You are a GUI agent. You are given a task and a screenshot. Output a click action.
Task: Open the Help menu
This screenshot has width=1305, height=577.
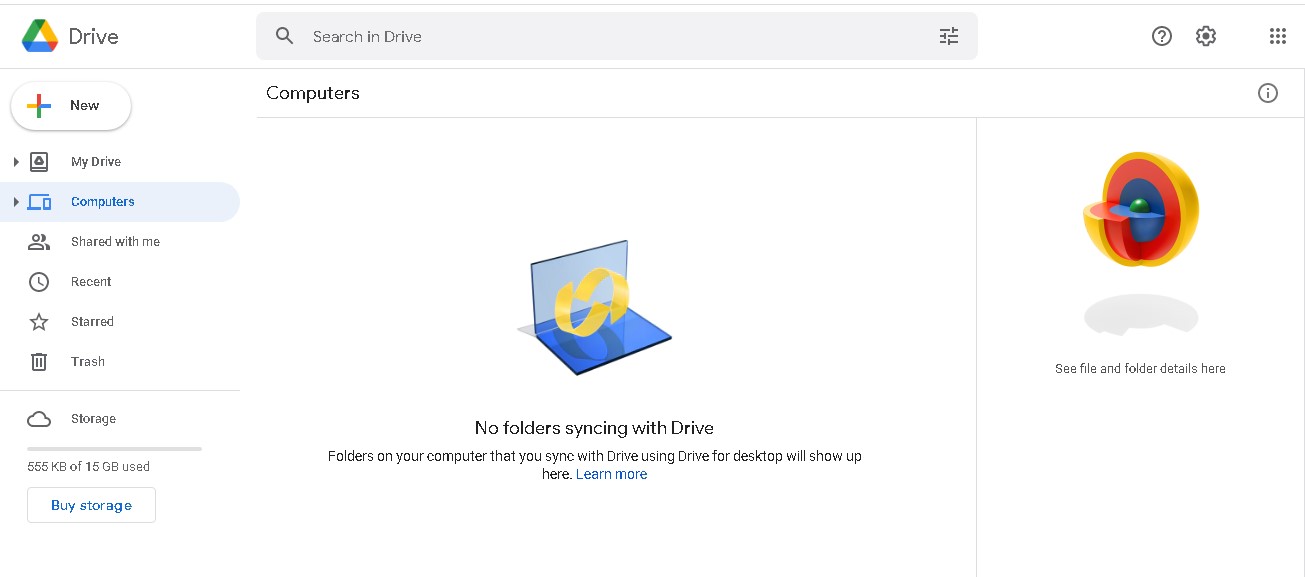(x=1161, y=35)
